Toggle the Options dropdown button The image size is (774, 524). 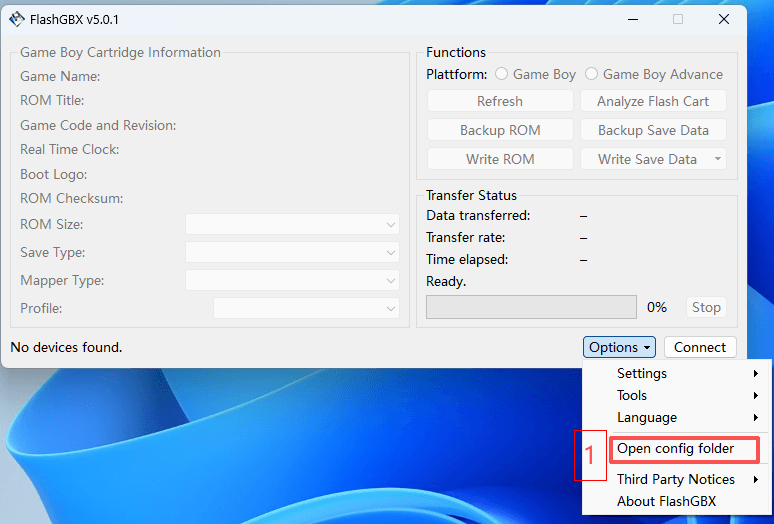619,347
